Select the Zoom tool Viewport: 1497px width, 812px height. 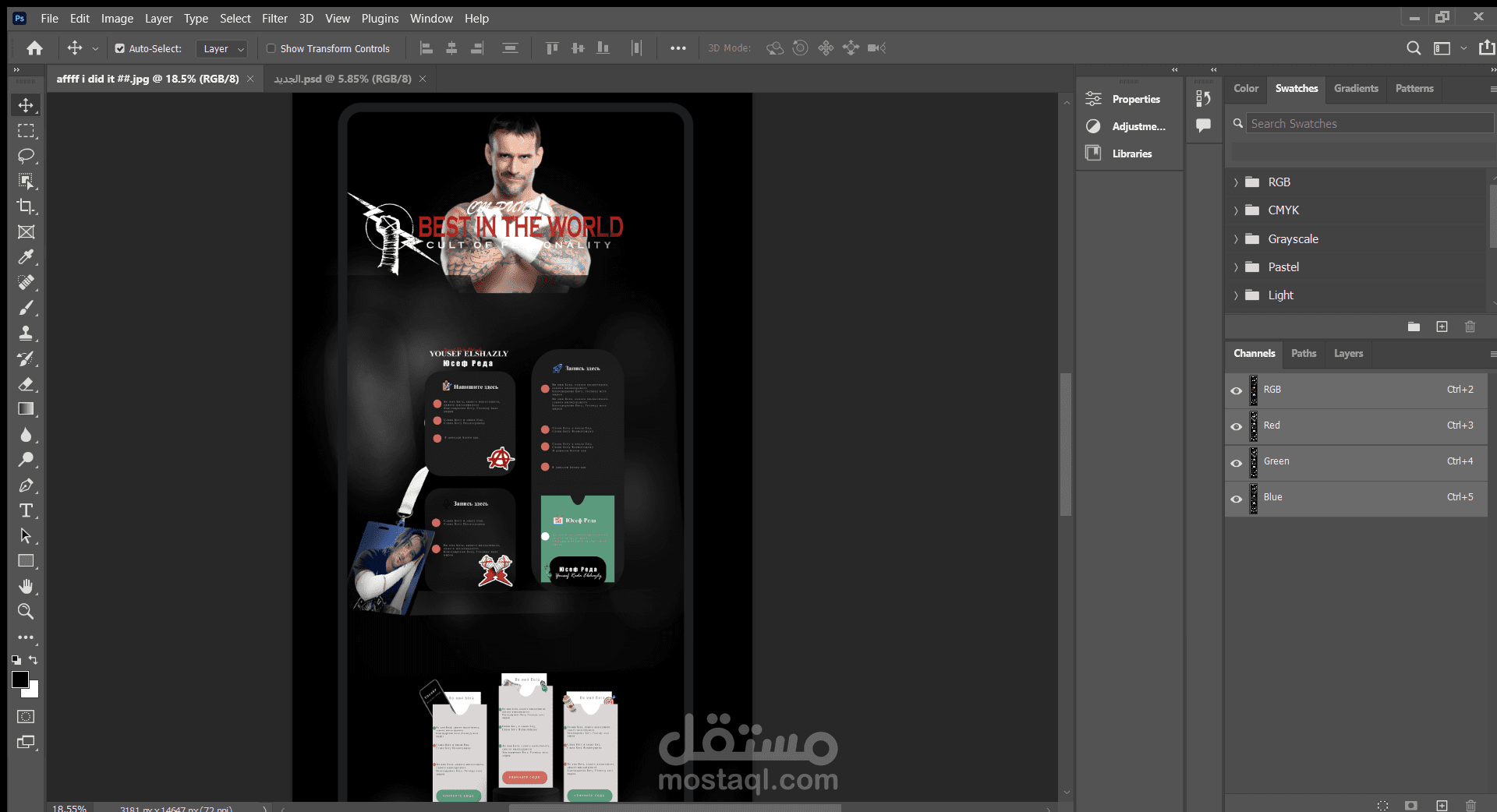(26, 612)
